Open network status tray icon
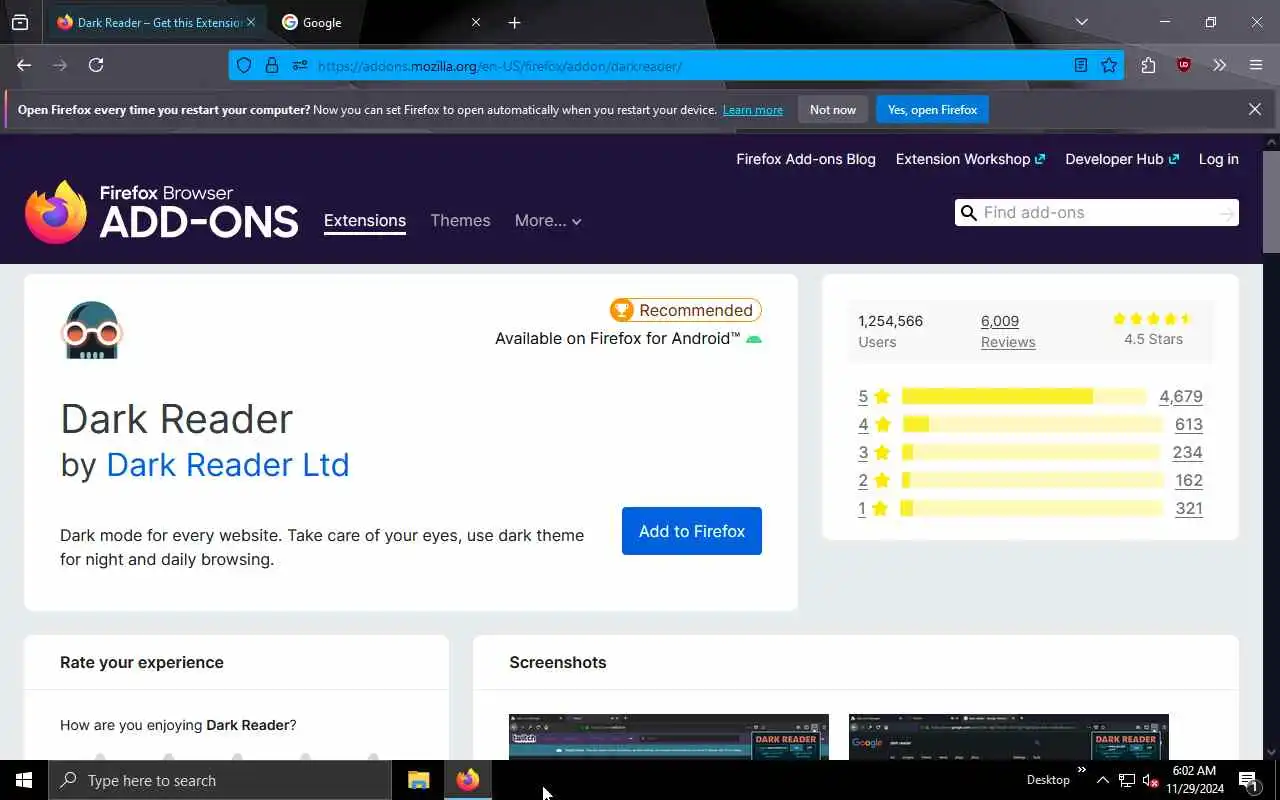The height and width of the screenshot is (800, 1280). click(1126, 781)
